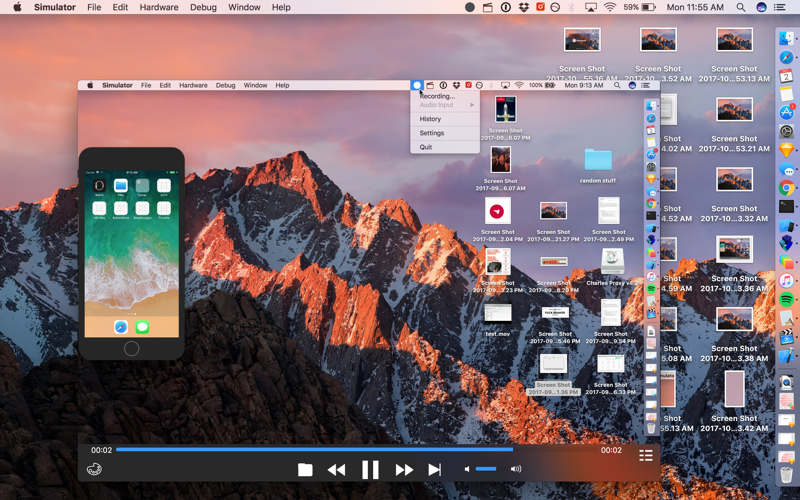Skip to next track in player
Screen dimensions: 800x500
(x=434, y=469)
